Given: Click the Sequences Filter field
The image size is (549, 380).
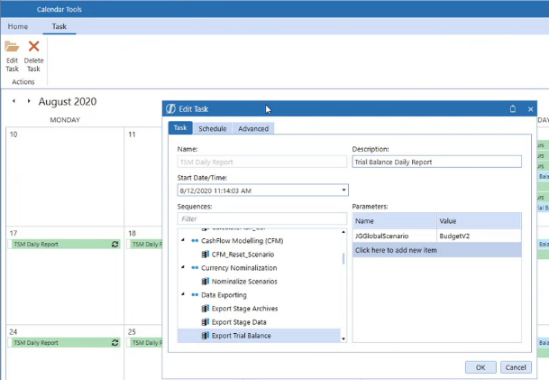Looking at the screenshot, I should click(262, 219).
